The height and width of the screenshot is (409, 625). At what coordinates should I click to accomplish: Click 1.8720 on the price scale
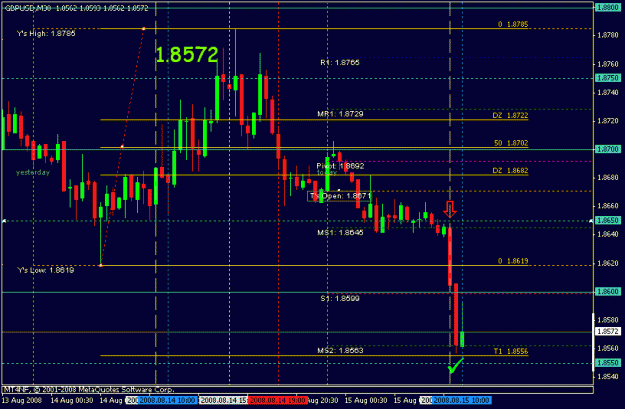(x=608, y=121)
